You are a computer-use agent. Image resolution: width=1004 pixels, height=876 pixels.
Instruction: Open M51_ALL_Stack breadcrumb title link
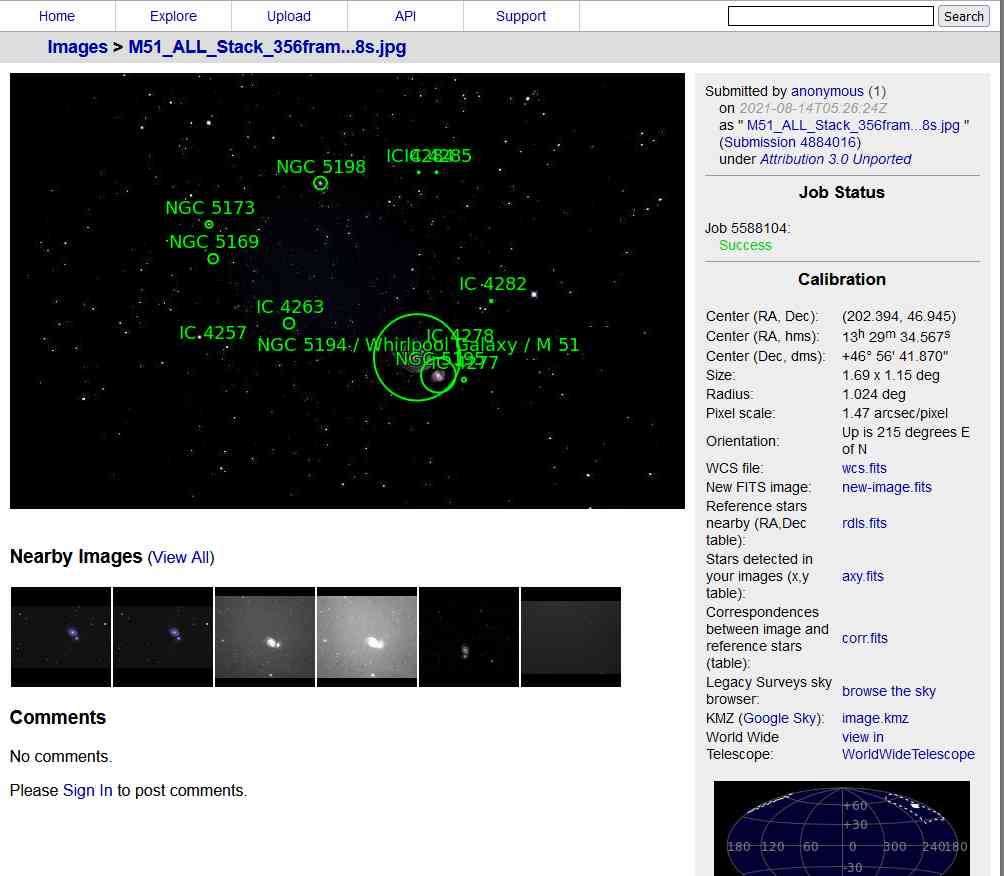267,47
